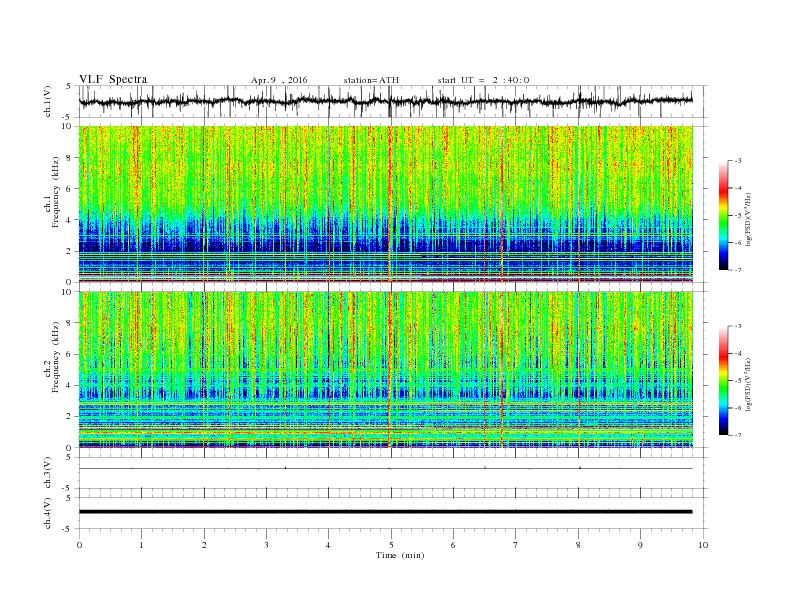The height and width of the screenshot is (612, 792).
Task: Click the date label 'Apr. 9, 2016'
Action: 279,80
